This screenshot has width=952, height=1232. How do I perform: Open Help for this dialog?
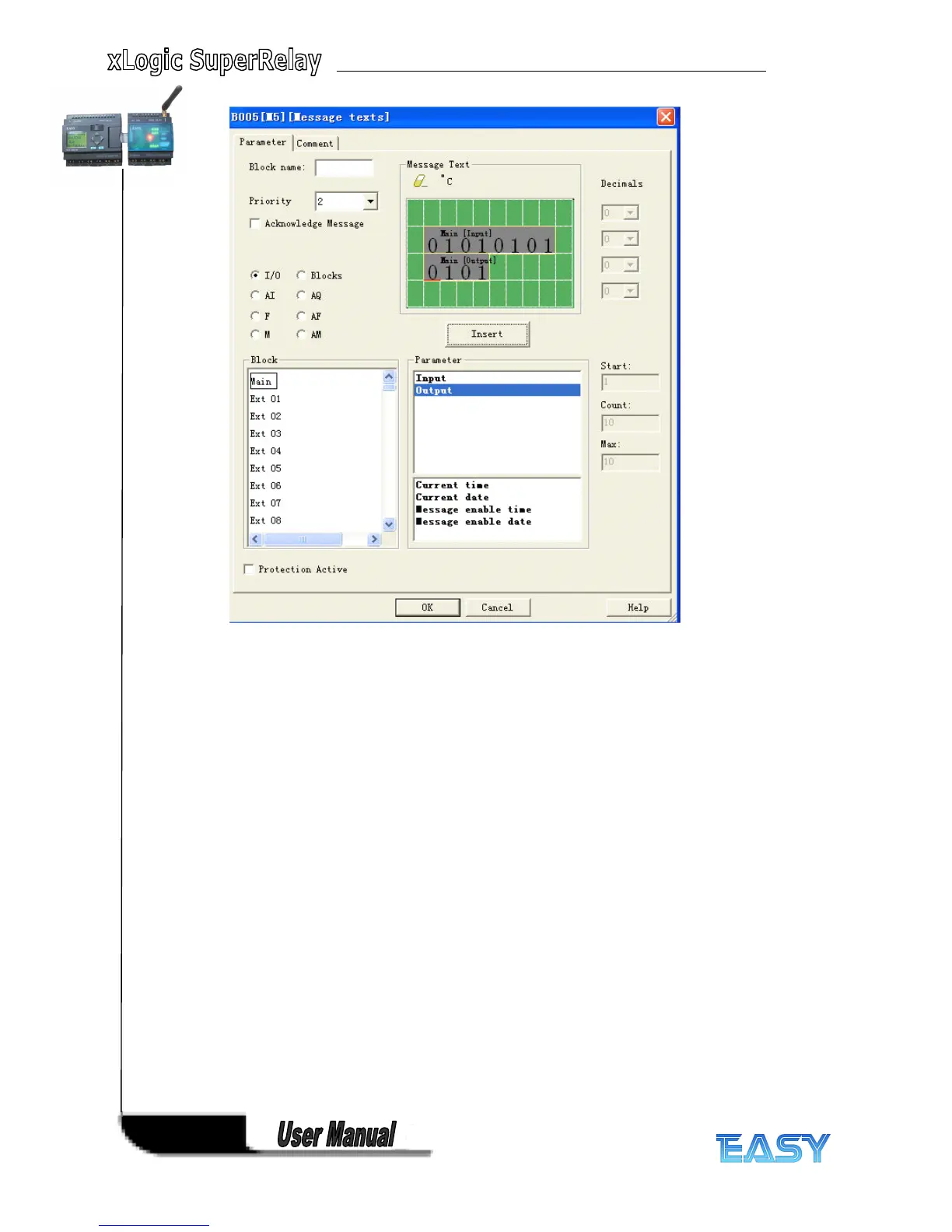point(639,607)
